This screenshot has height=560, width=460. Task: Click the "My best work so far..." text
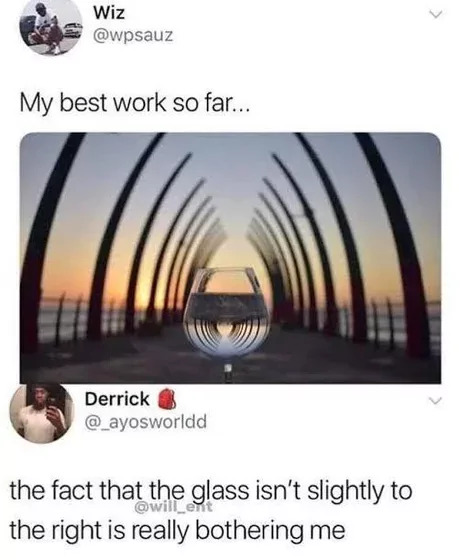133,104
